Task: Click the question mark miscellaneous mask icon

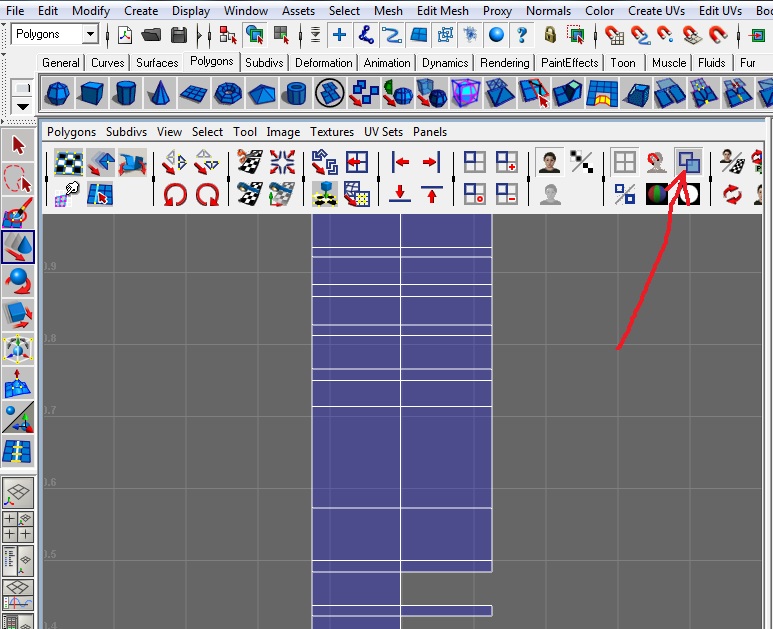Action: [522, 35]
